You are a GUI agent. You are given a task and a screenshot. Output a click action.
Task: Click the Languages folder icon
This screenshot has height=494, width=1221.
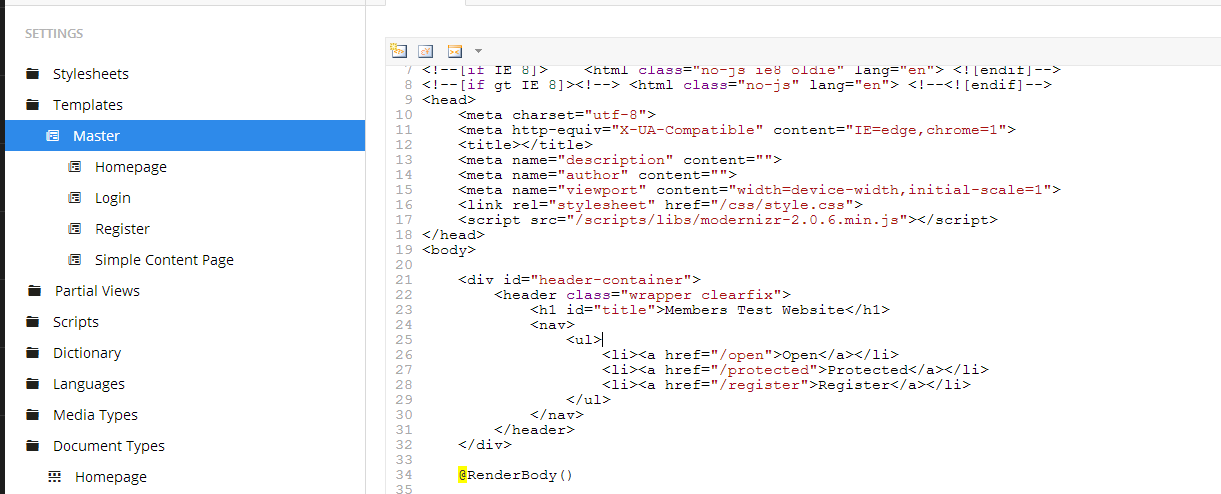pos(33,384)
